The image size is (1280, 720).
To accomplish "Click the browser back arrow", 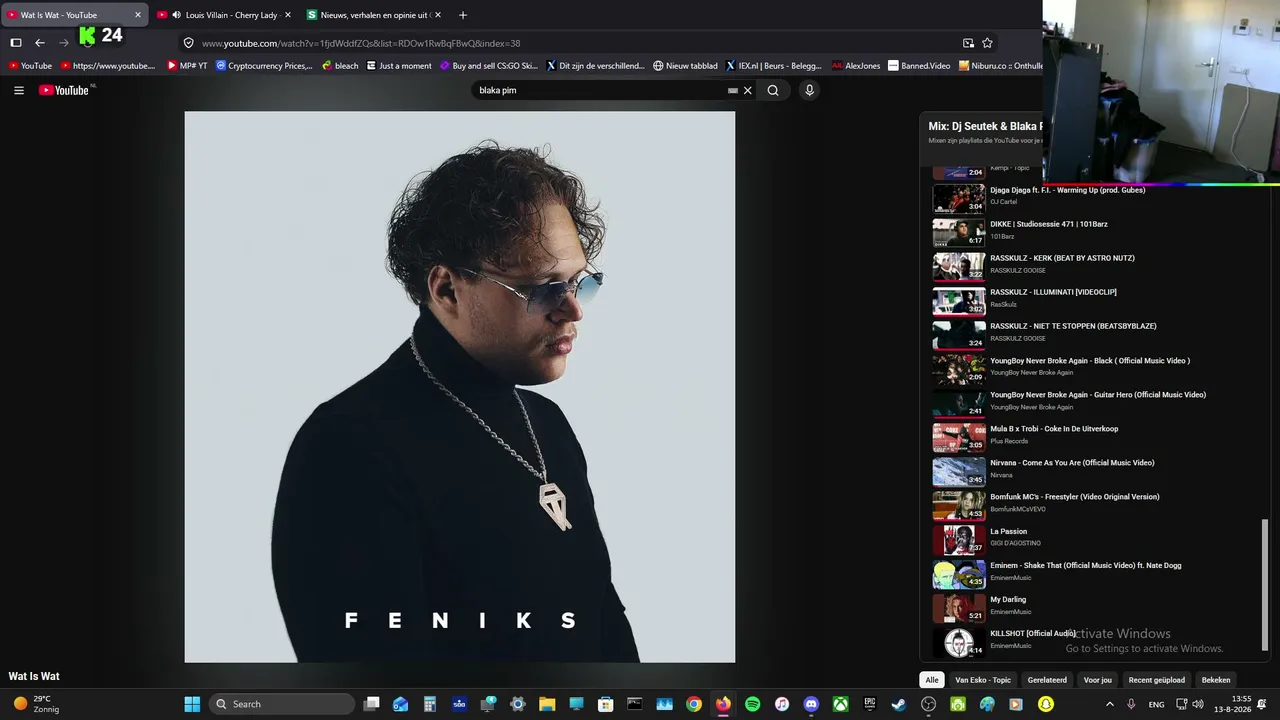I will coord(40,43).
